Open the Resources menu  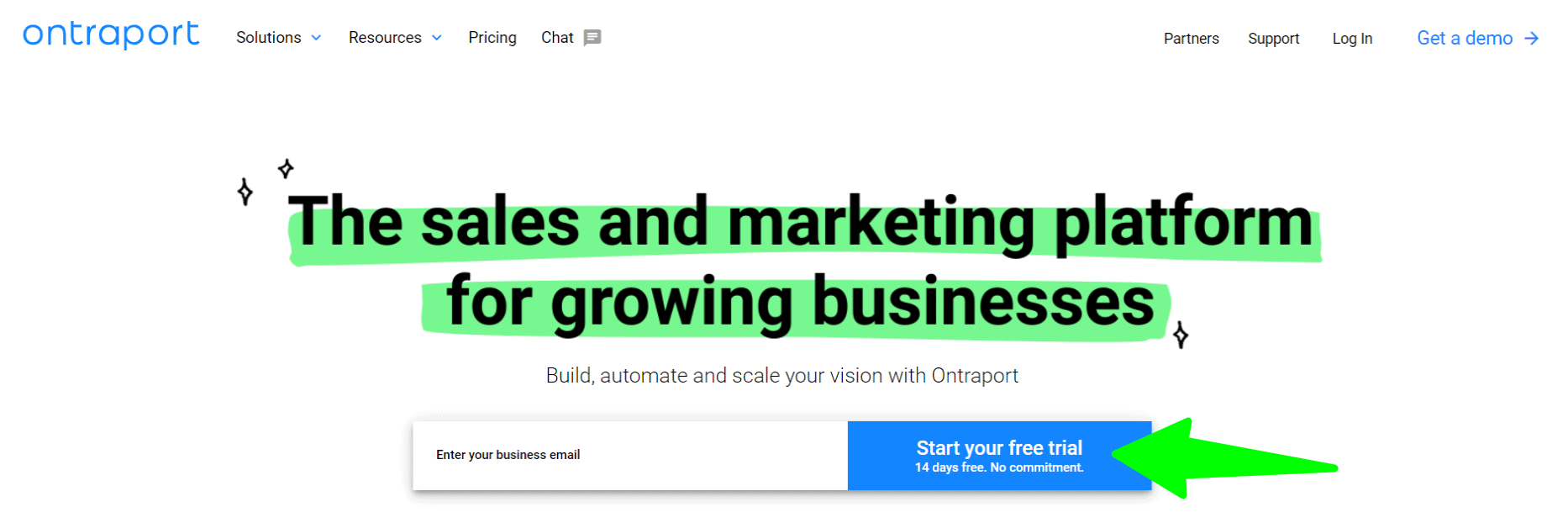385,38
